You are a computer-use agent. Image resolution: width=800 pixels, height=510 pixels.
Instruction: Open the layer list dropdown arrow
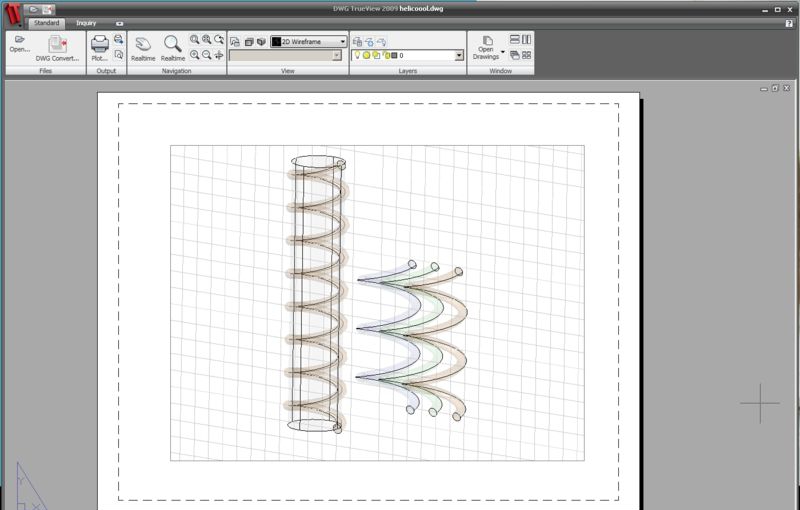(459, 56)
